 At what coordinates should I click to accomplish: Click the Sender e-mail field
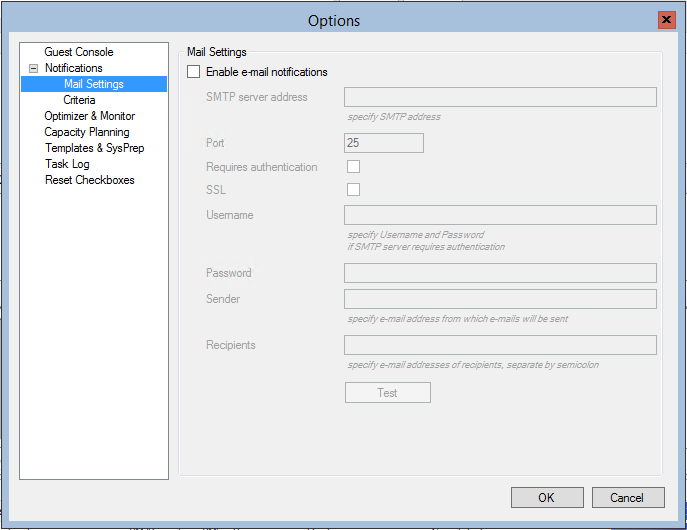[500, 299]
